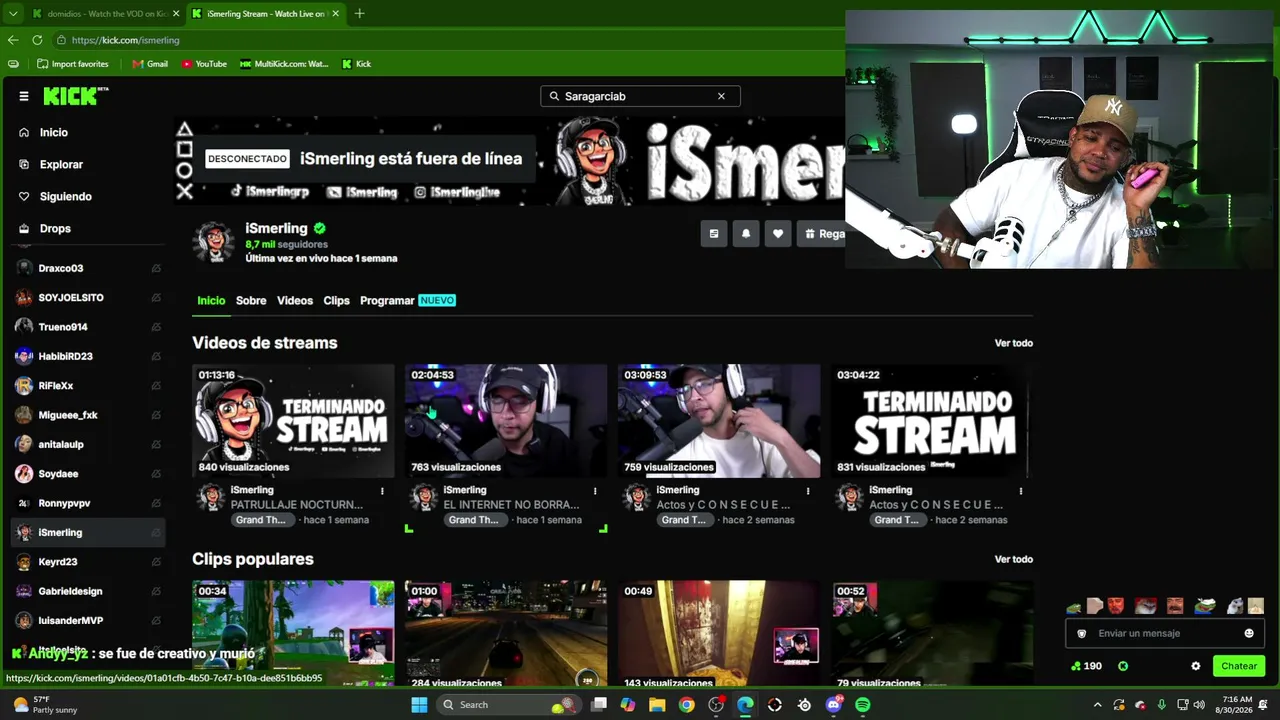1280x720 pixels.
Task: Open the EL INTERNET NO BORRA video thumbnail
Action: coord(506,421)
